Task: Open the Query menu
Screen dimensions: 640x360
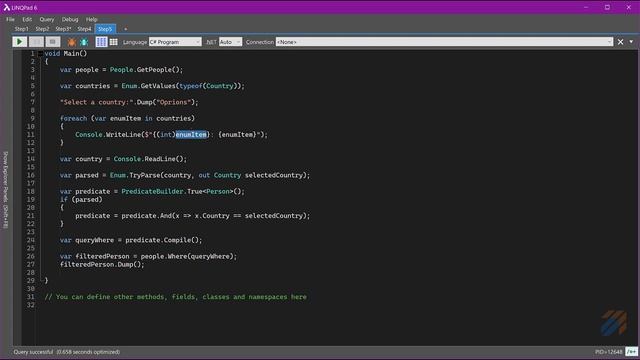Action: pos(47,19)
